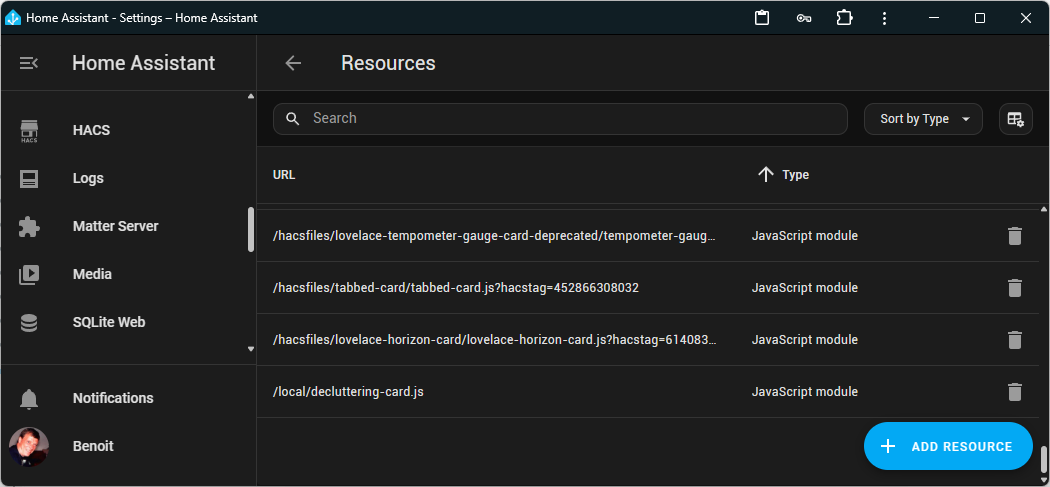Open the three-dot menu in title bar

[885, 18]
